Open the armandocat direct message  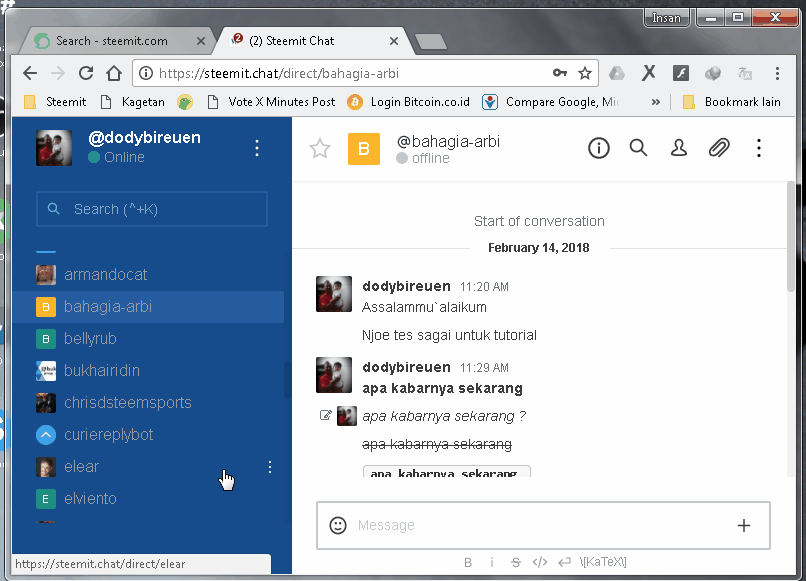tap(148, 275)
